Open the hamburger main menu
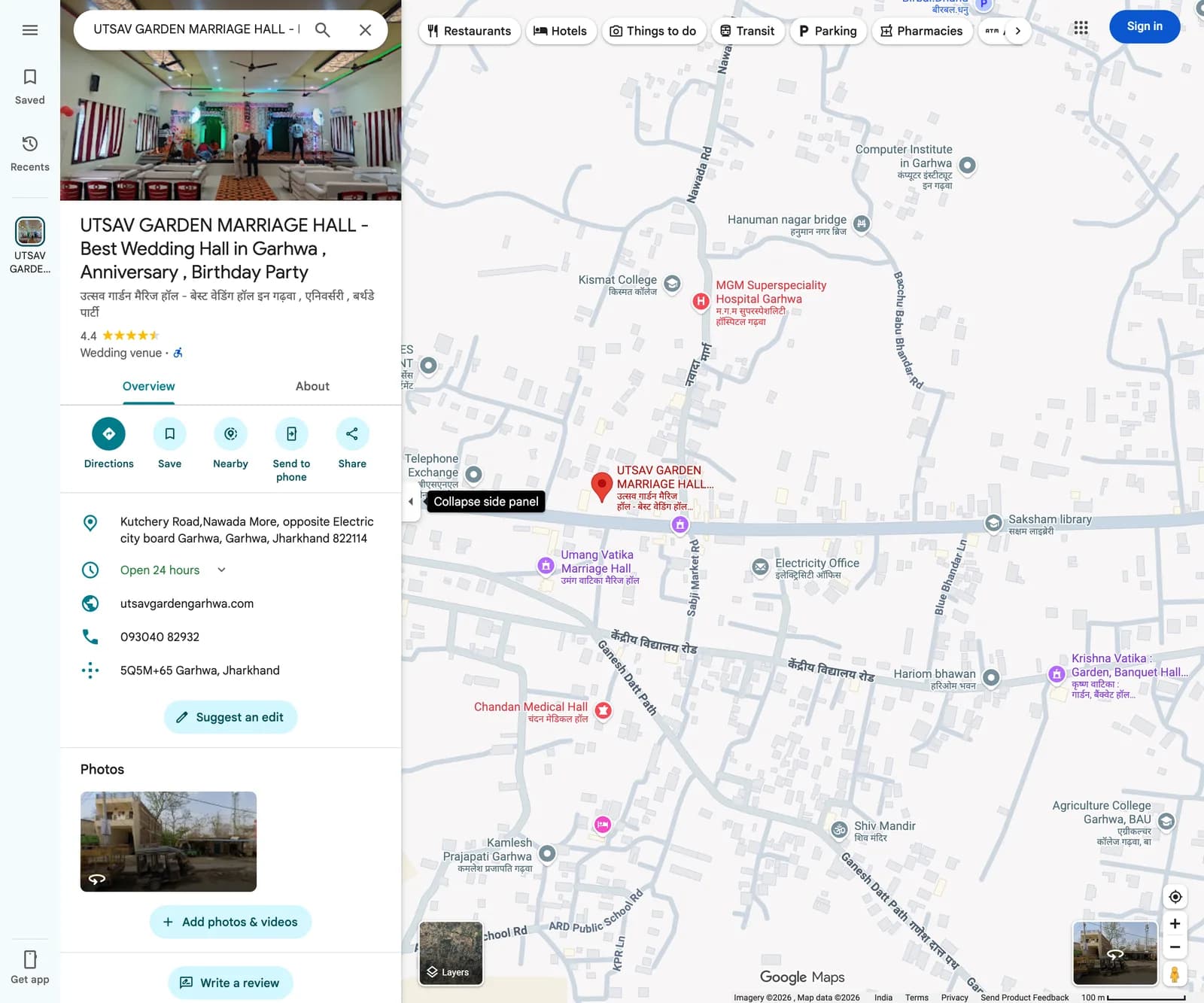This screenshot has width=1204, height=1003. coord(30,30)
